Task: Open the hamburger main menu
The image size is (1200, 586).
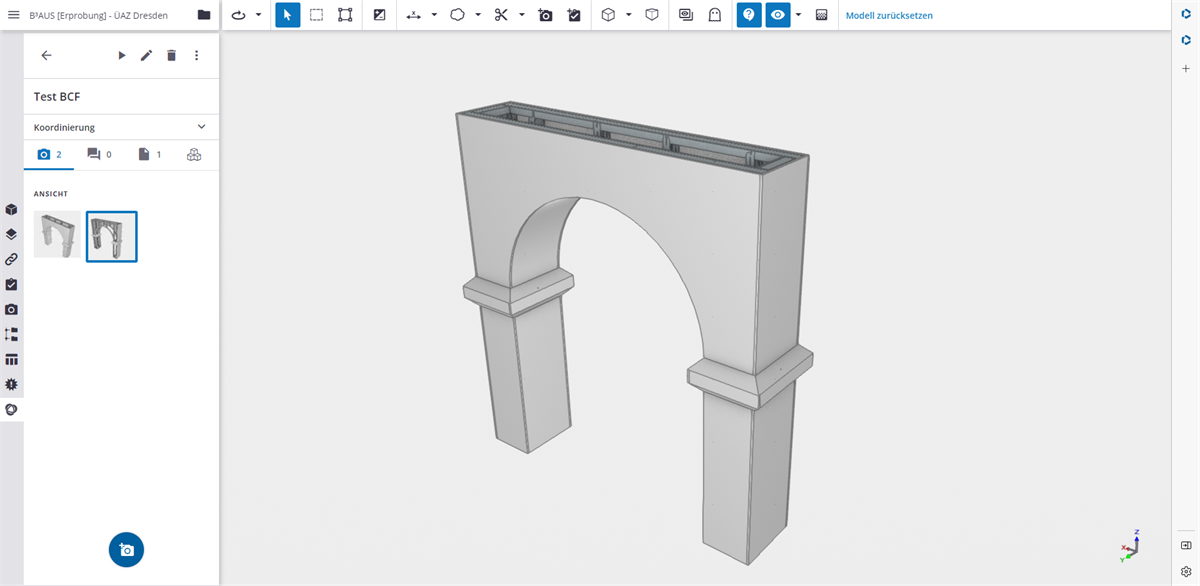Action: 14,15
